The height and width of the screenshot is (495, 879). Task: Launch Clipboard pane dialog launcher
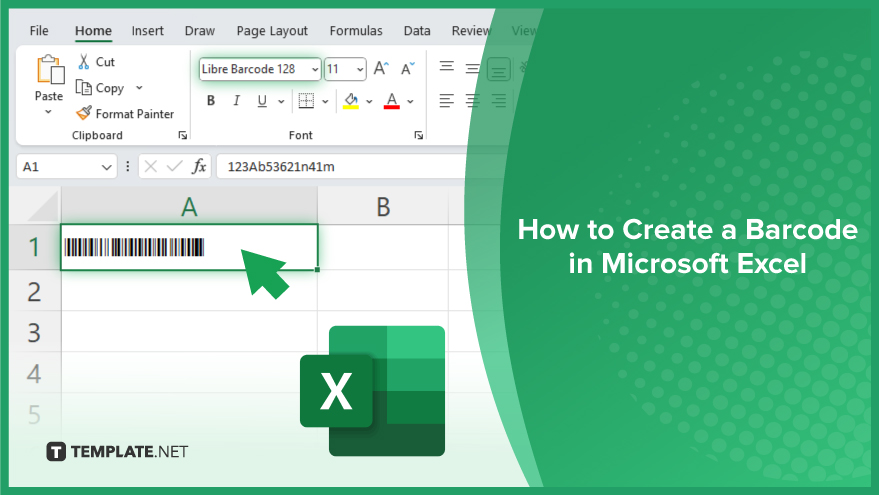[183, 135]
